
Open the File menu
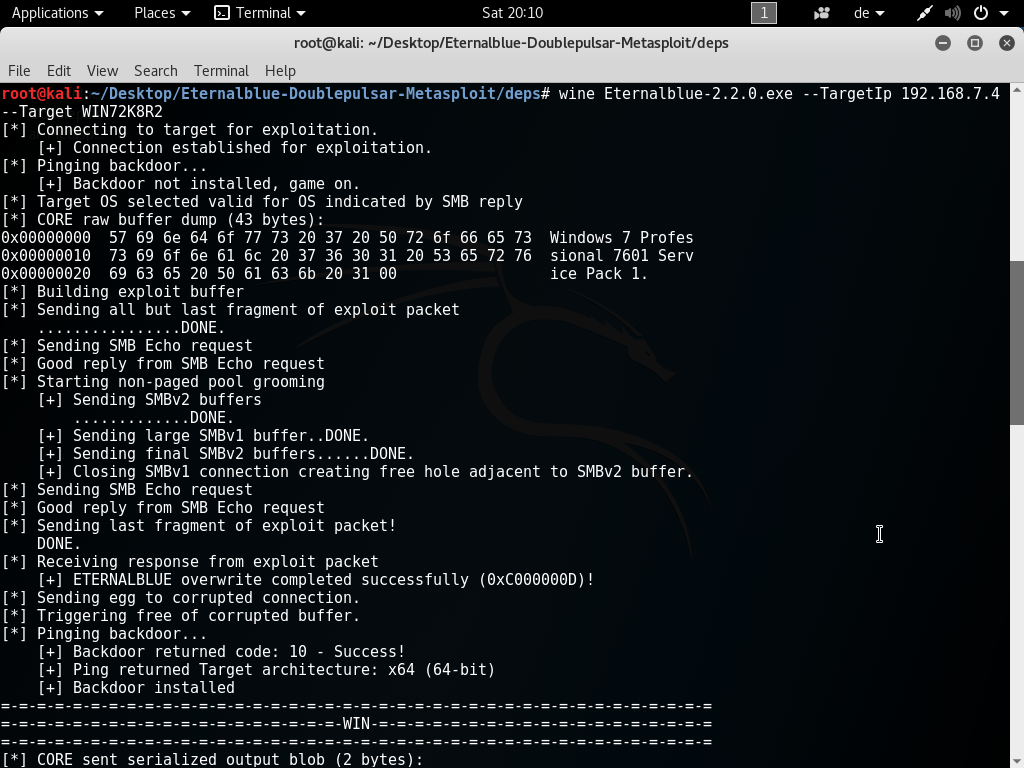coord(19,71)
